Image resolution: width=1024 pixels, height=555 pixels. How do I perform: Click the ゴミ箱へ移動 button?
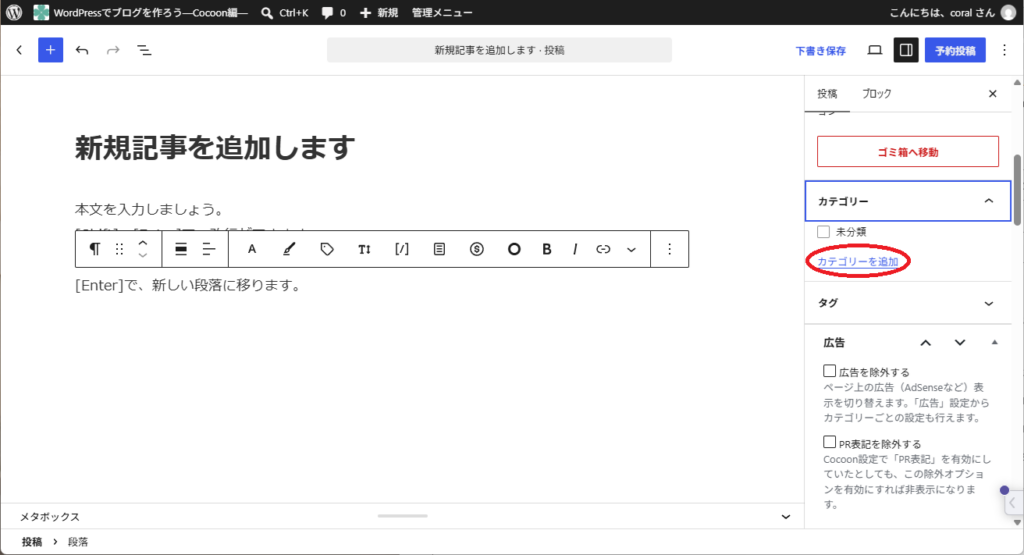[908, 151]
